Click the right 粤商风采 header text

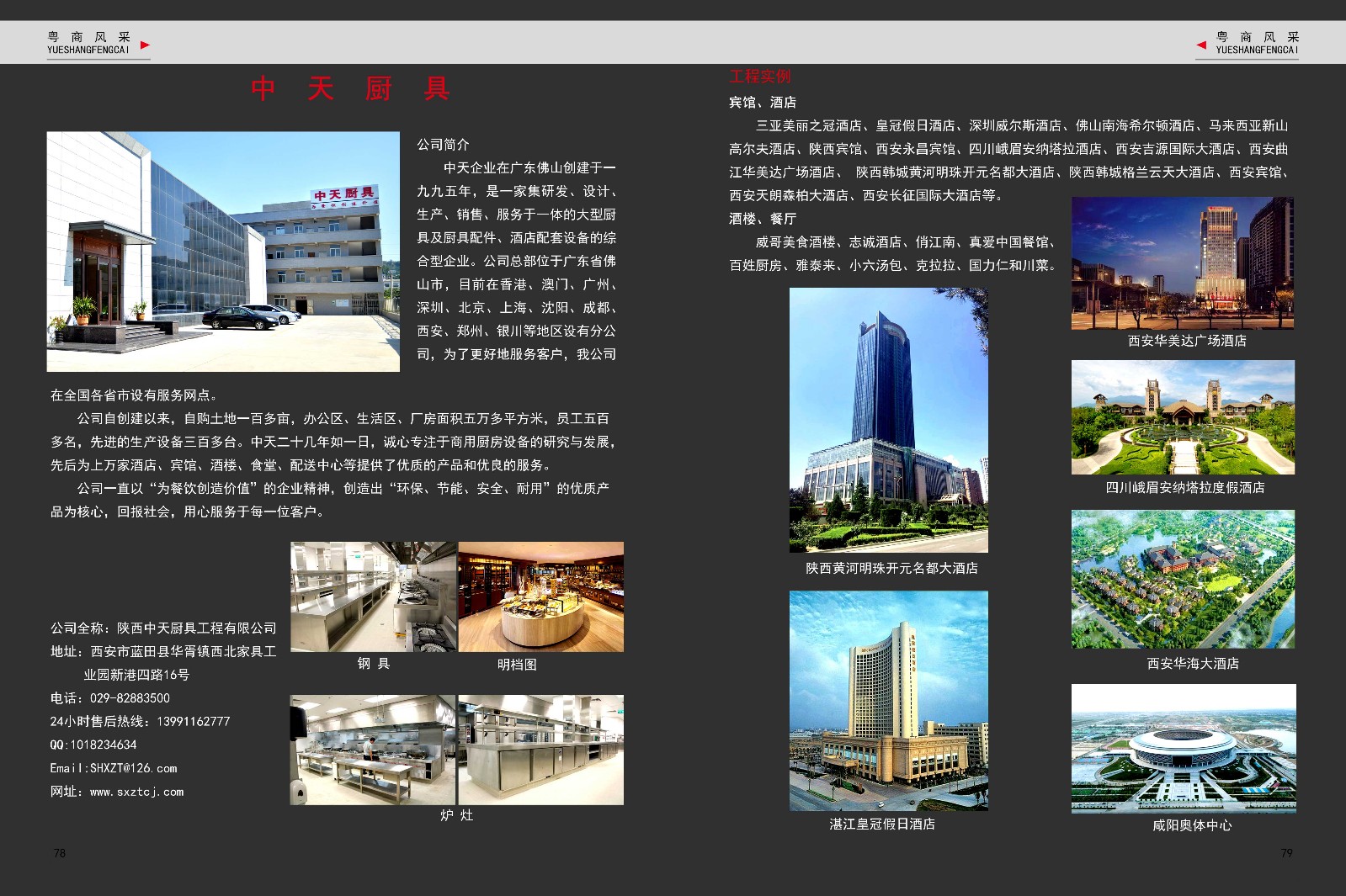coord(1258,37)
